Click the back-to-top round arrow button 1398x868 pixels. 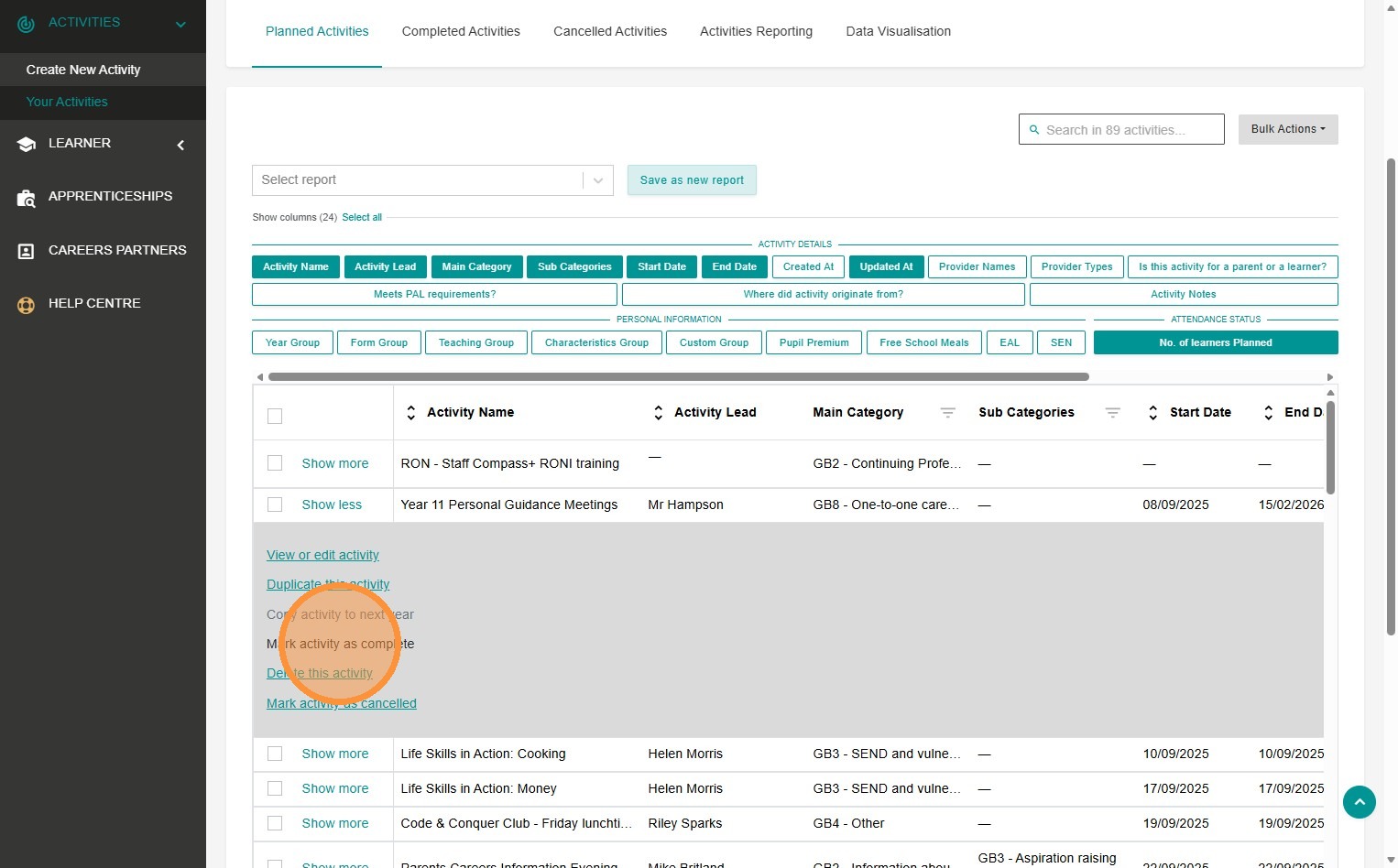pos(1360,802)
